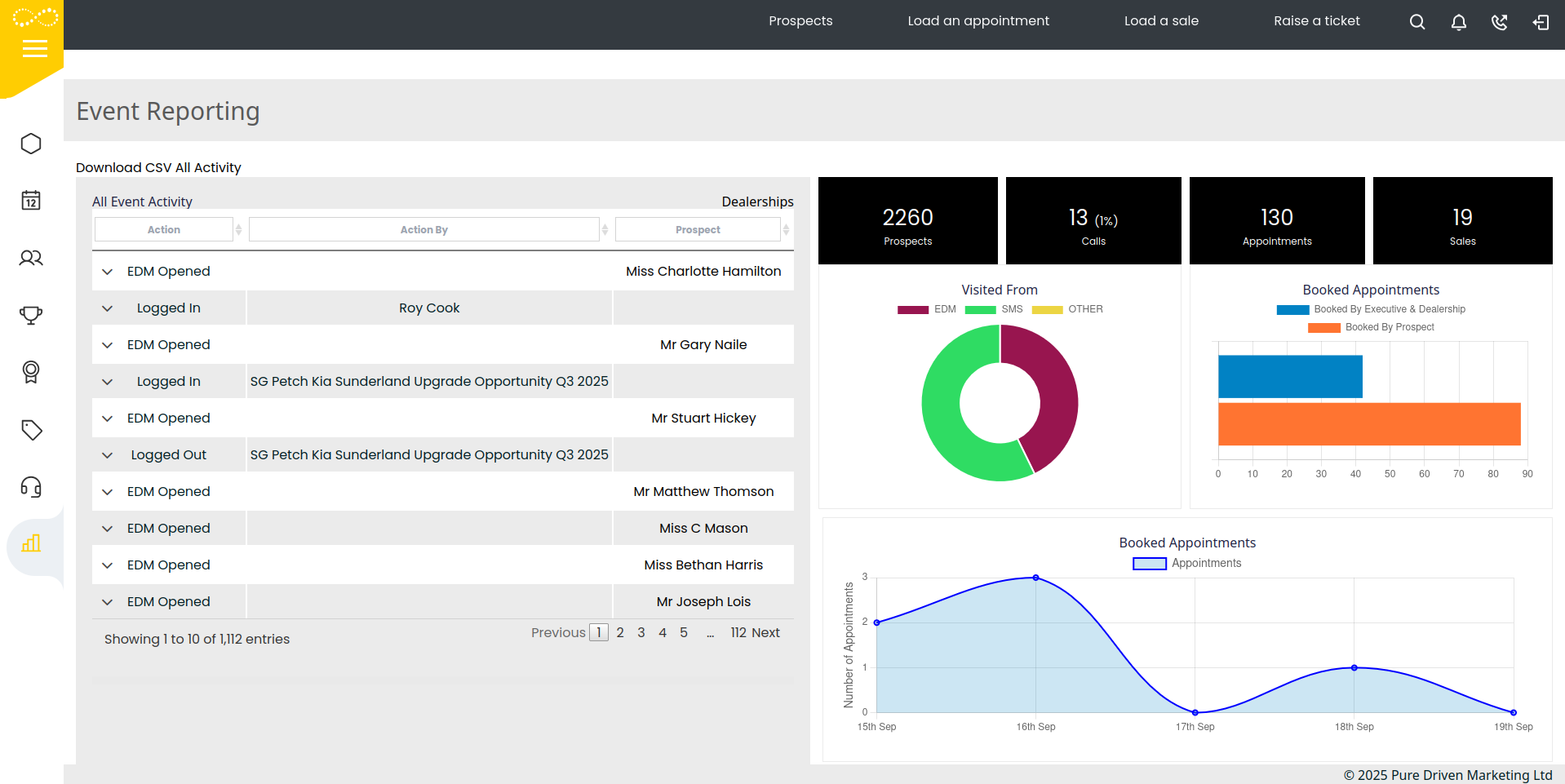This screenshot has height=784, width=1565.
Task: Open the Prospects menu item
Action: pos(800,21)
